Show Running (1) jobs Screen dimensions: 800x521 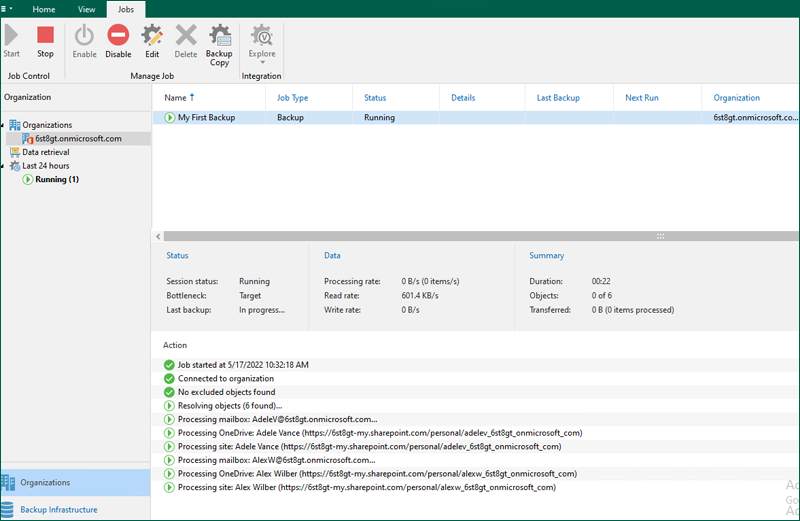coord(57,180)
